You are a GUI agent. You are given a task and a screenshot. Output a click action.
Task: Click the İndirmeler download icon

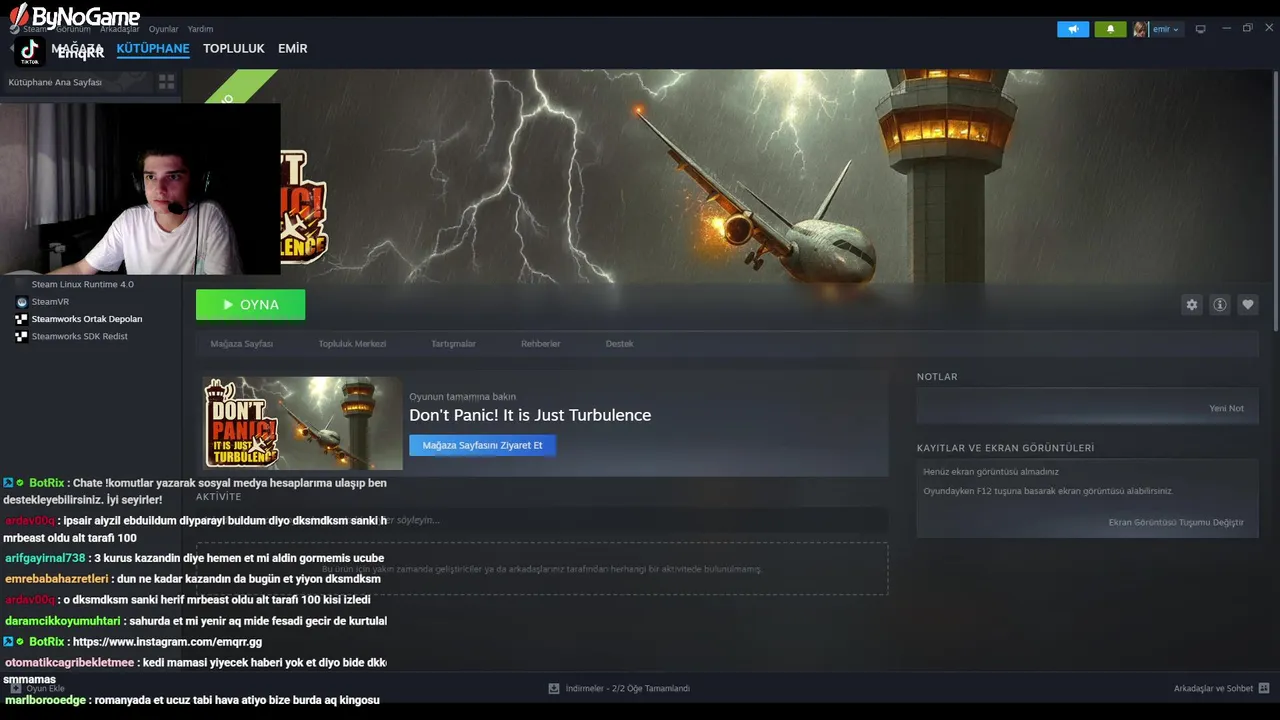[x=554, y=688]
